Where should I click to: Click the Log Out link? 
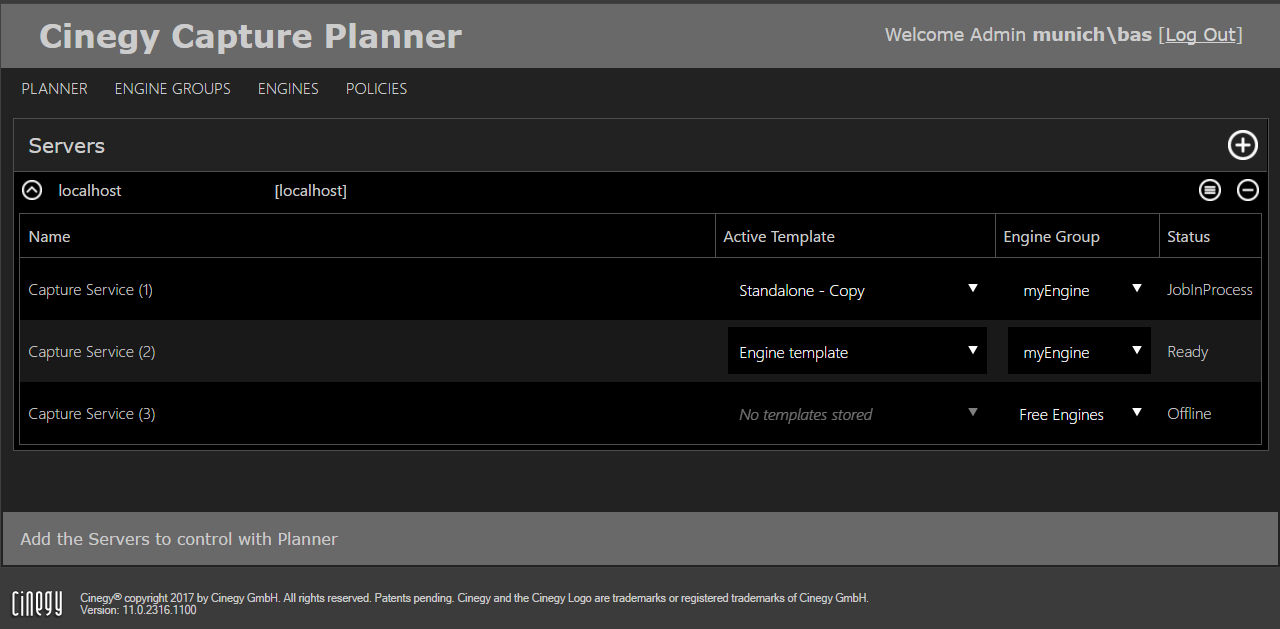(x=1201, y=35)
